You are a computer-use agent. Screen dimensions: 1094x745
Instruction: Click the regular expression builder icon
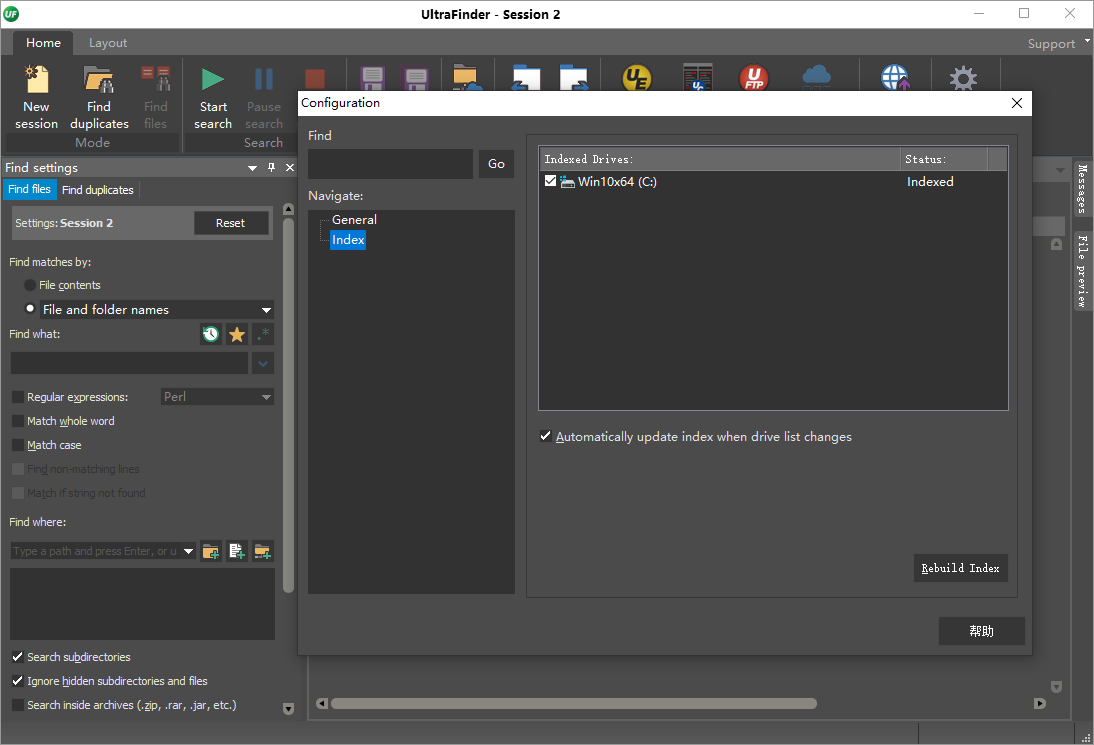(x=263, y=334)
